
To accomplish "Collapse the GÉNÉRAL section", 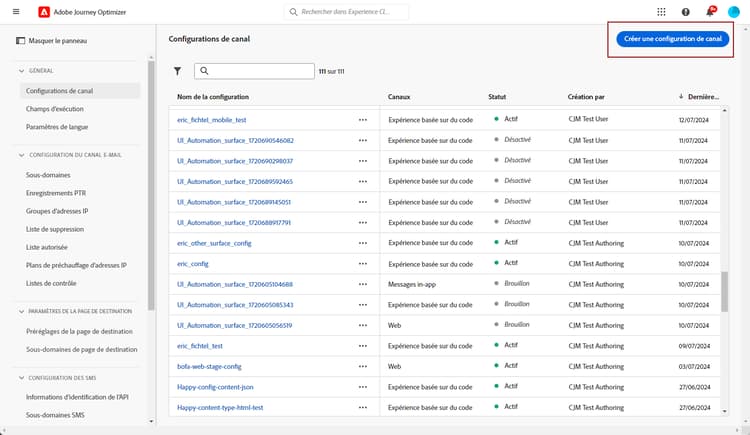I will (x=20, y=71).
